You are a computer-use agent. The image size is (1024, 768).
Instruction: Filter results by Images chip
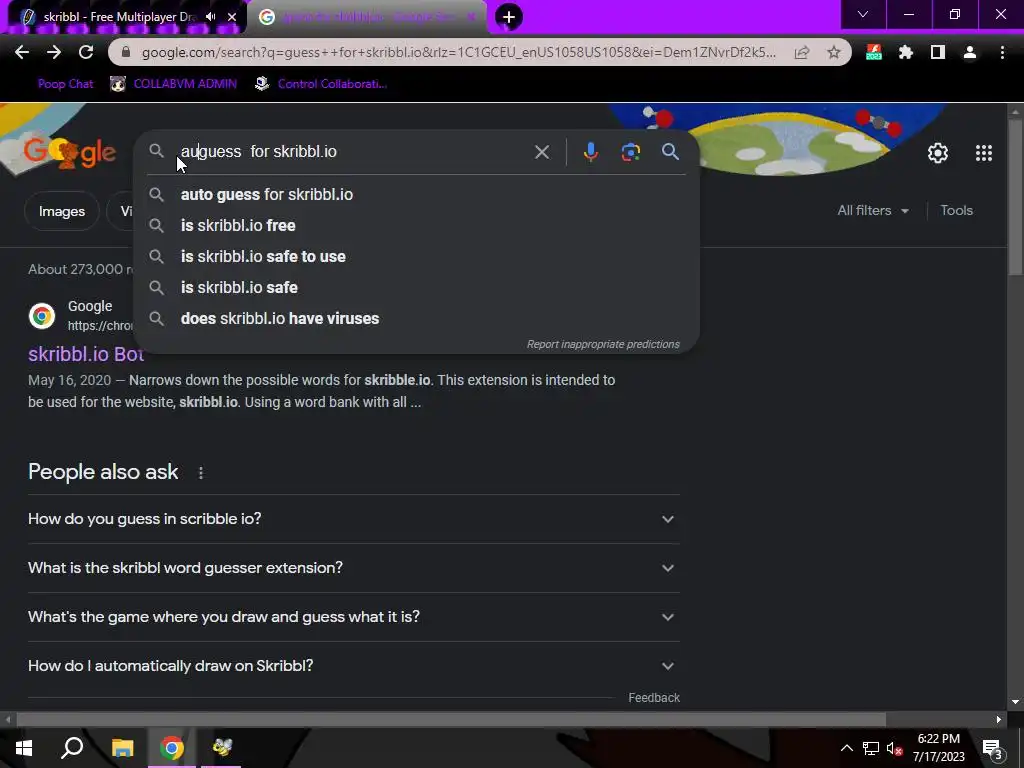pos(61,211)
